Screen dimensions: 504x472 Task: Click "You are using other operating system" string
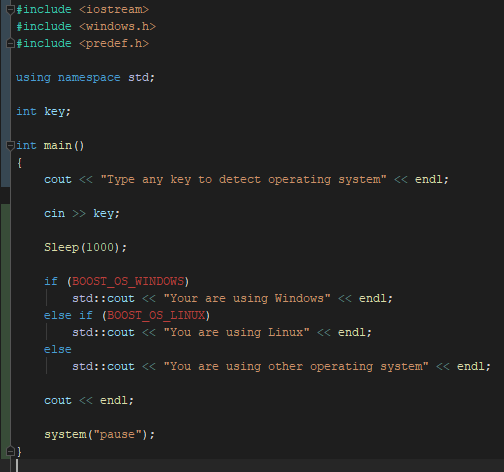pyautogui.click(x=296, y=366)
